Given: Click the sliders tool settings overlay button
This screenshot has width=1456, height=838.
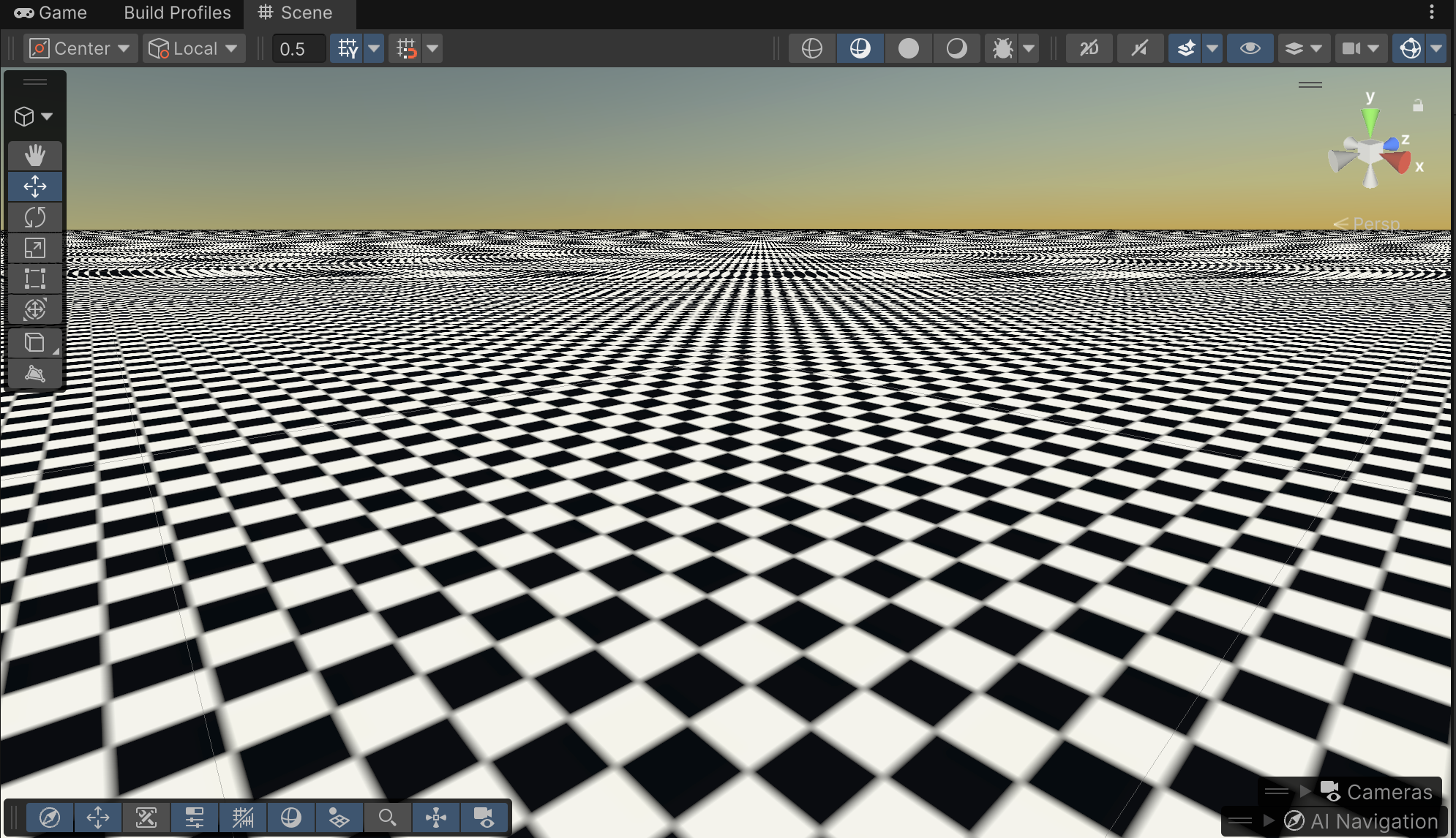Looking at the screenshot, I should pyautogui.click(x=195, y=818).
